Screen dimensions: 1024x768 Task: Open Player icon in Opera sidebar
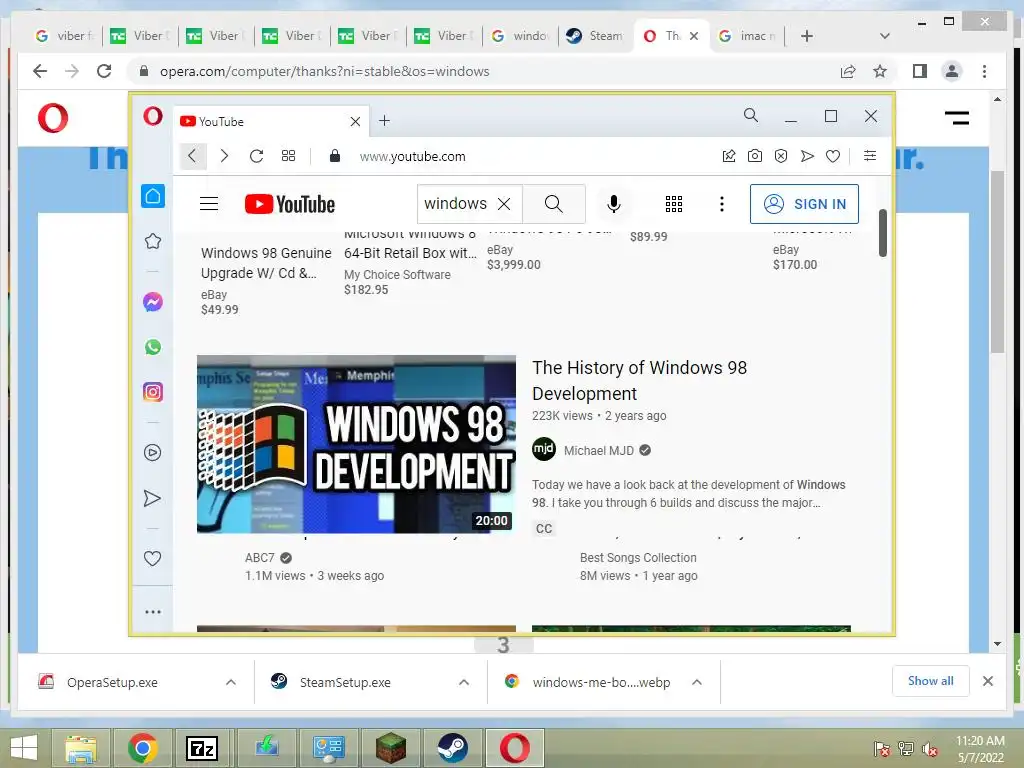[153, 453]
